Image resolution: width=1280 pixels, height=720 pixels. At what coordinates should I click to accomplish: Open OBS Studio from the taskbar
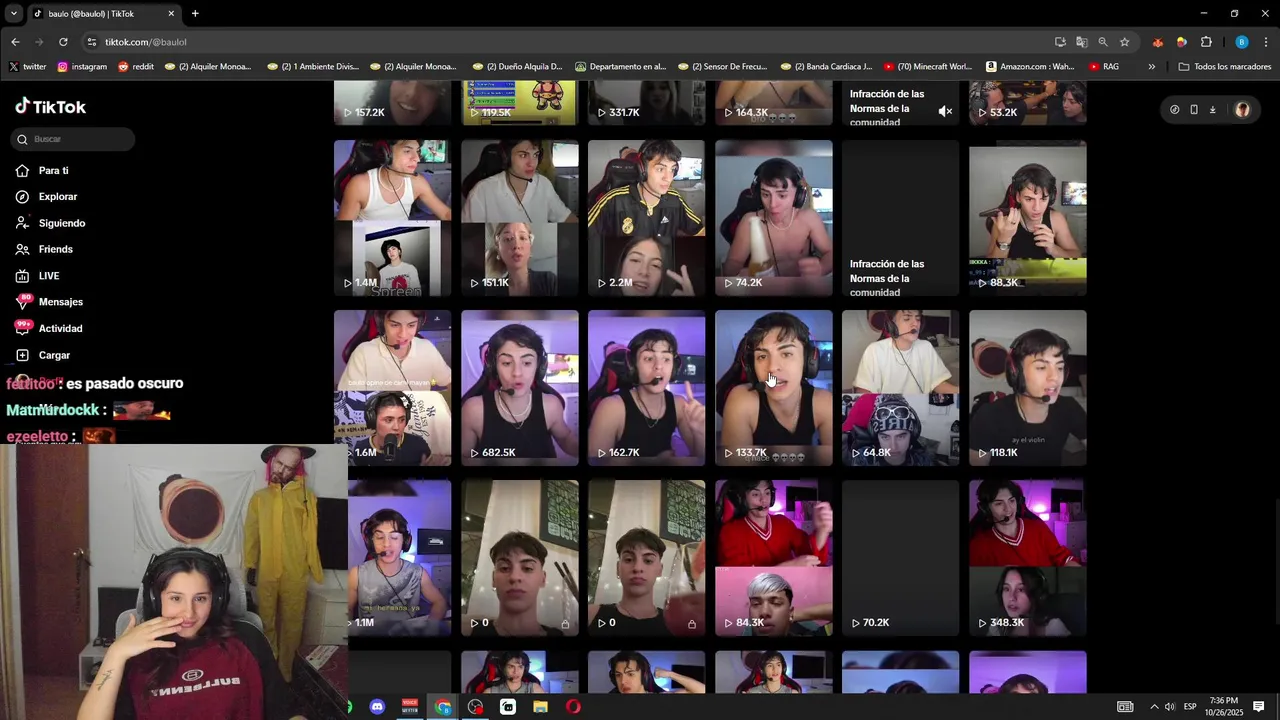pyautogui.click(x=475, y=707)
